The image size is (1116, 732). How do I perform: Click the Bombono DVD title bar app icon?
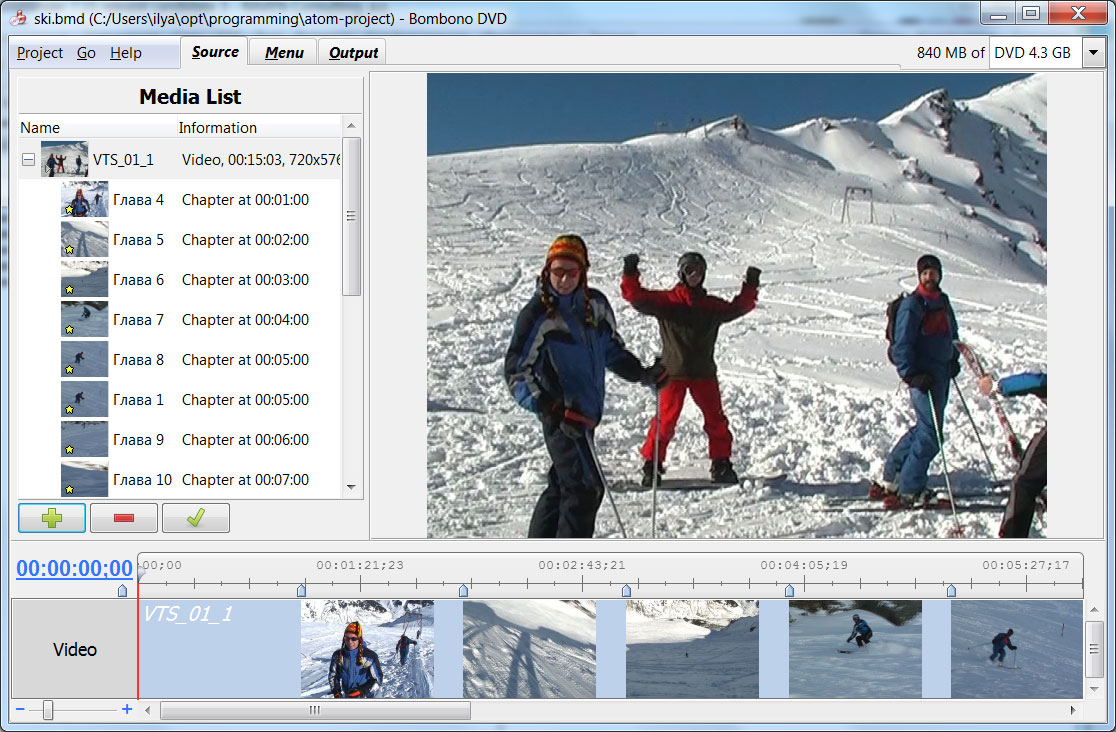(x=19, y=18)
